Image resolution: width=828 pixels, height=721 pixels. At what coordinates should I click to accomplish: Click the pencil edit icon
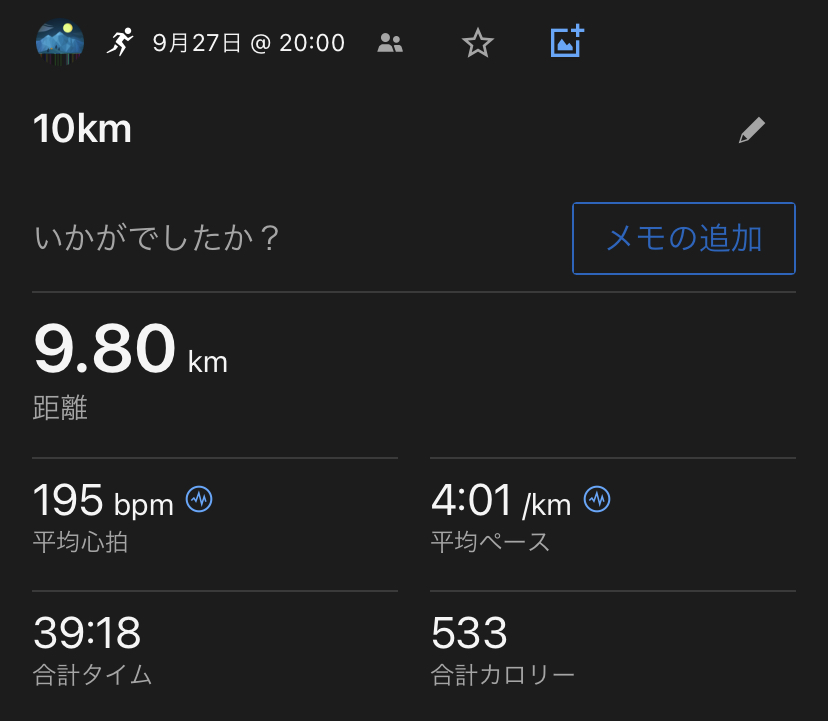pyautogui.click(x=752, y=130)
